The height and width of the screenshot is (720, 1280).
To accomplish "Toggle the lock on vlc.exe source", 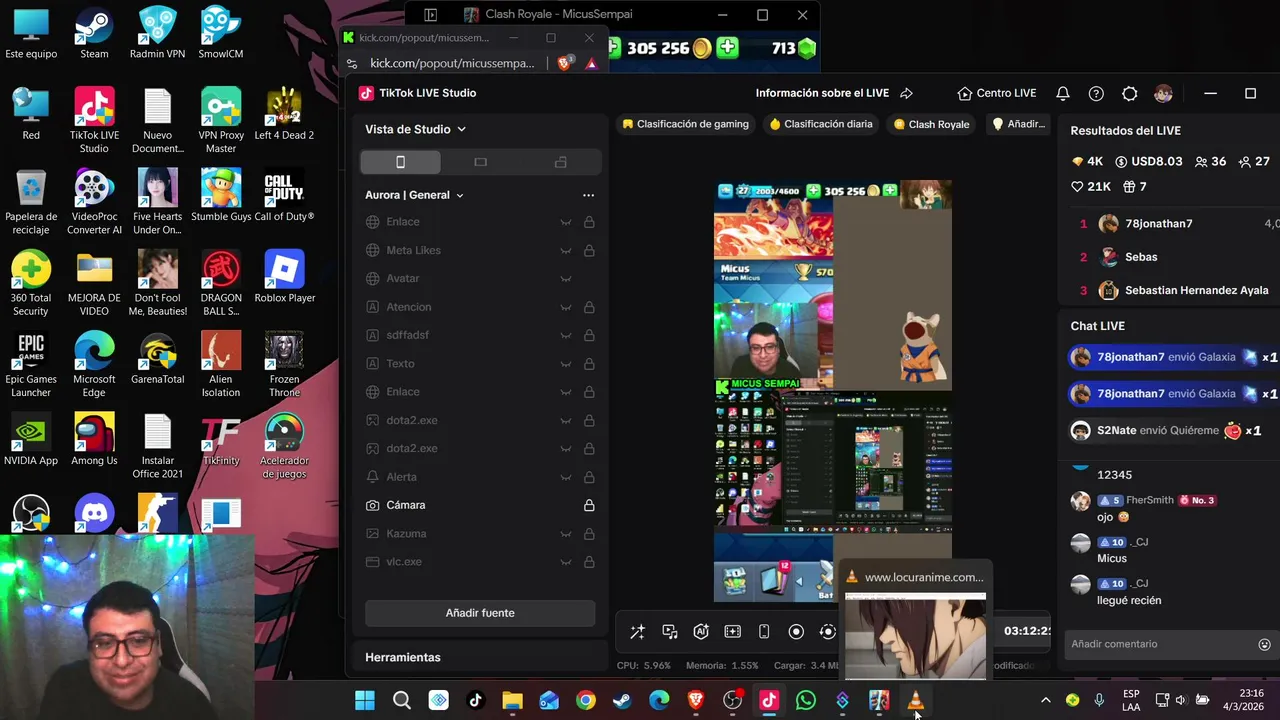I will (x=589, y=562).
